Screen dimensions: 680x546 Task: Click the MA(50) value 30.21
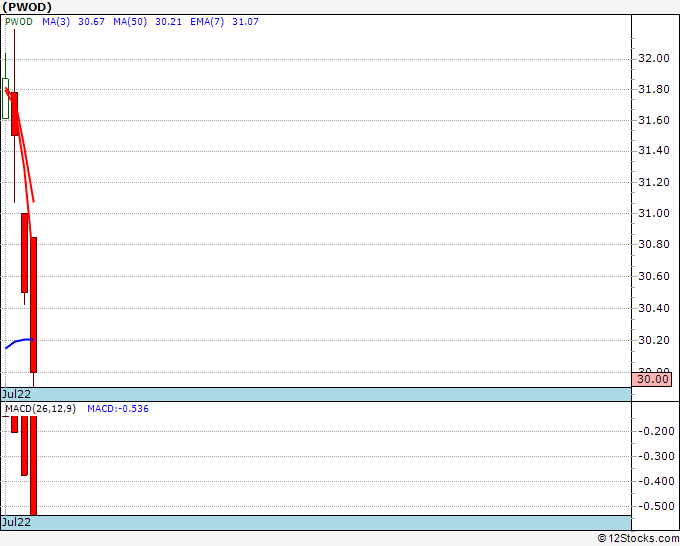168,22
